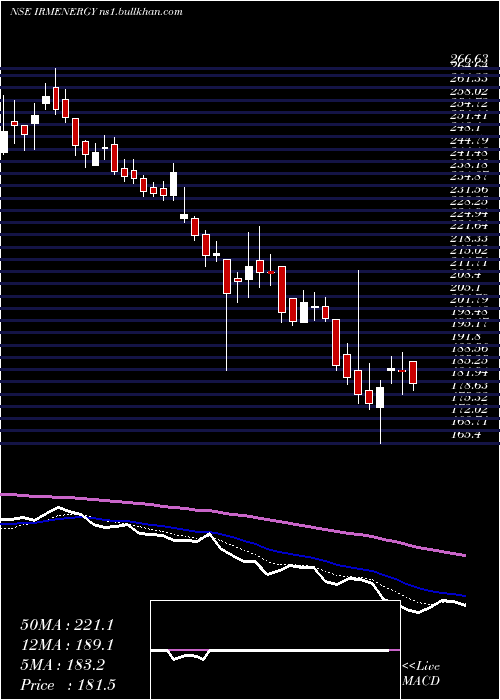Click the 258.02 price axis label
The height and width of the screenshot is (700, 500).
point(468,91)
